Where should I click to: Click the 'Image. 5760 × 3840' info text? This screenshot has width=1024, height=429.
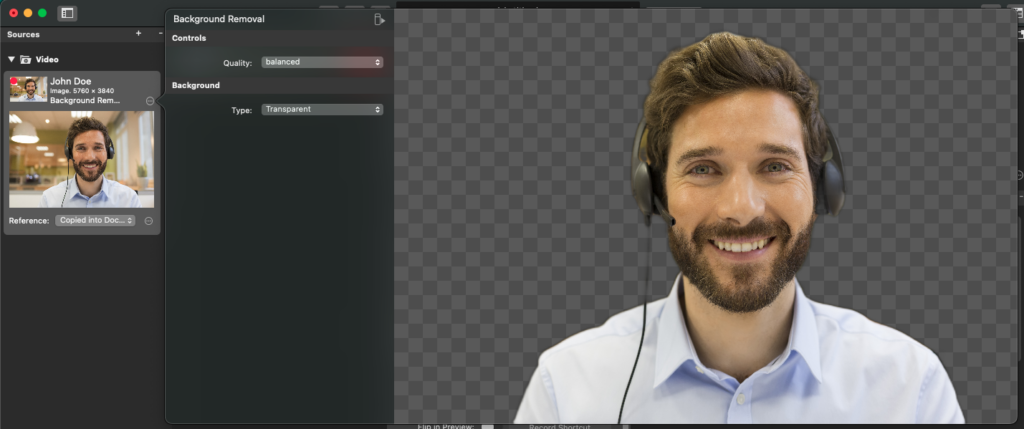[82, 91]
